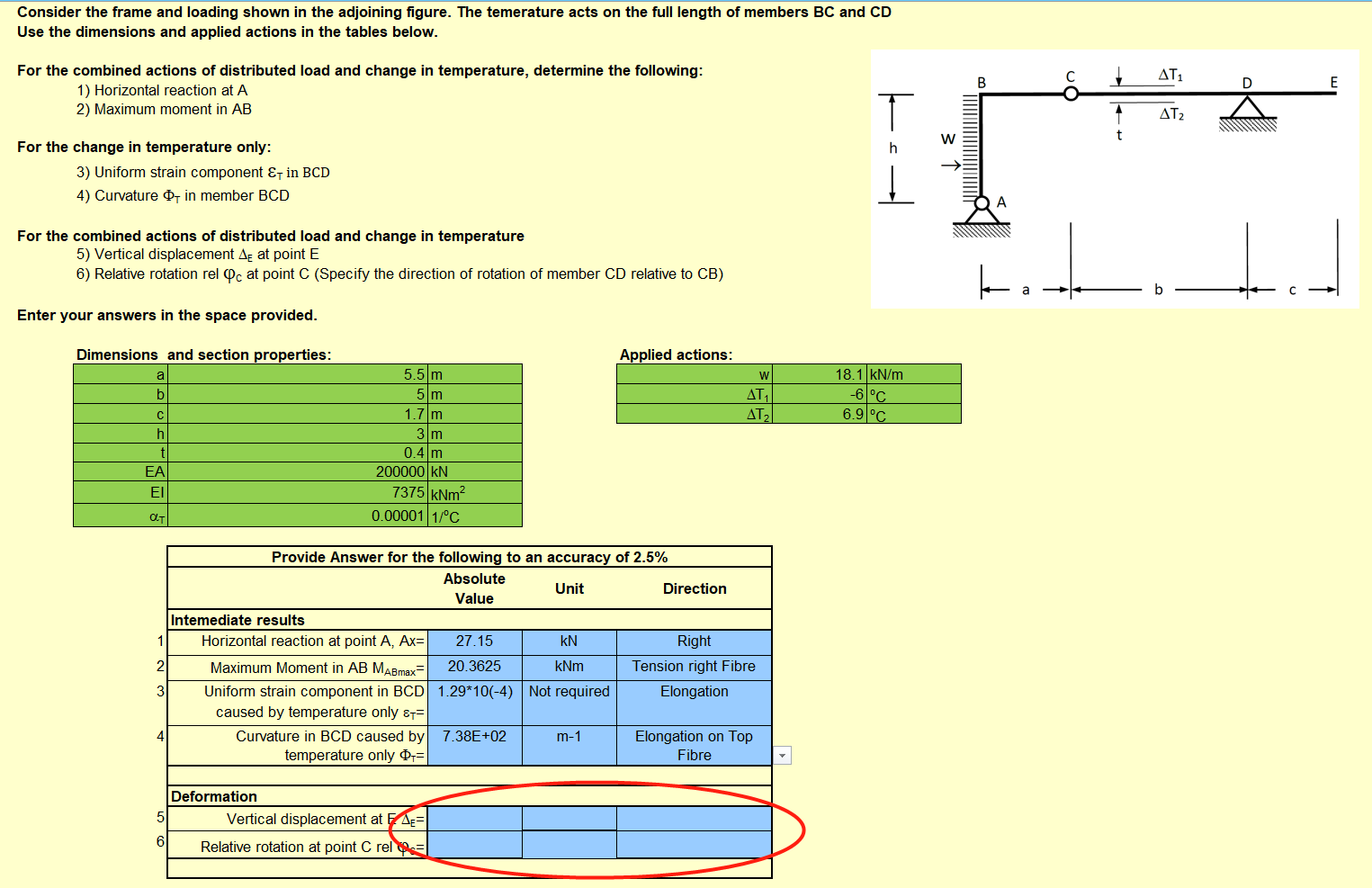Viewport: 1372px width, 888px height.
Task: Click the distributed load w value 18.1
Action: click(819, 373)
